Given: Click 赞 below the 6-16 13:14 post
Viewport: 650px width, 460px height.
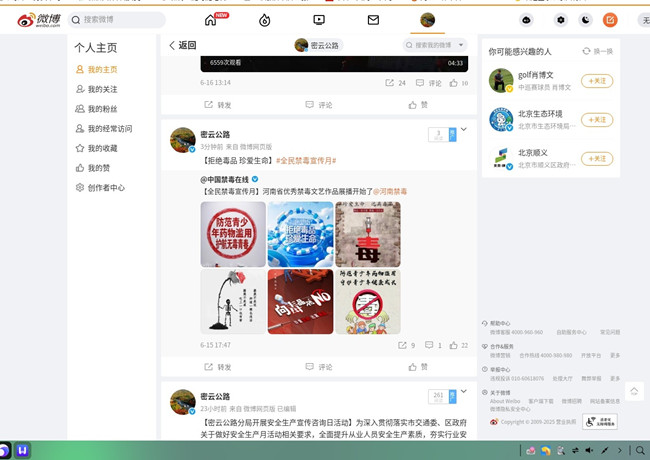Looking at the screenshot, I should pyautogui.click(x=418, y=105).
